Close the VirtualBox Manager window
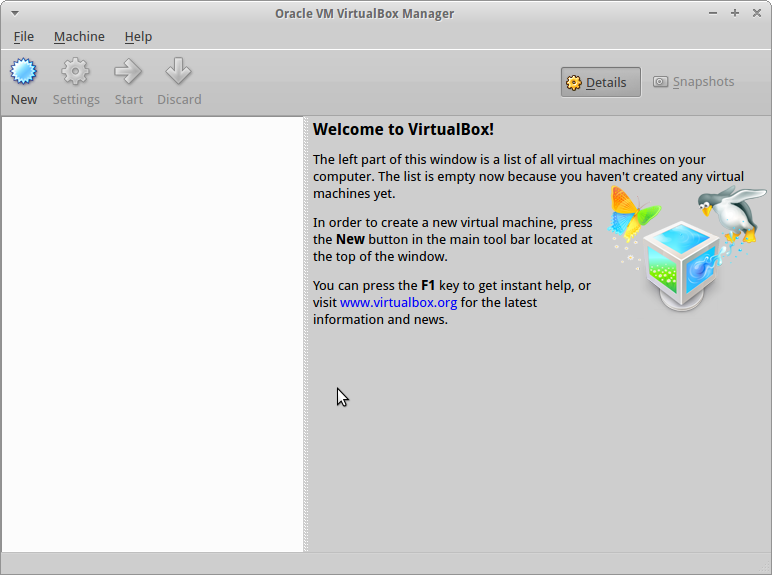The image size is (772, 575). (x=757, y=13)
